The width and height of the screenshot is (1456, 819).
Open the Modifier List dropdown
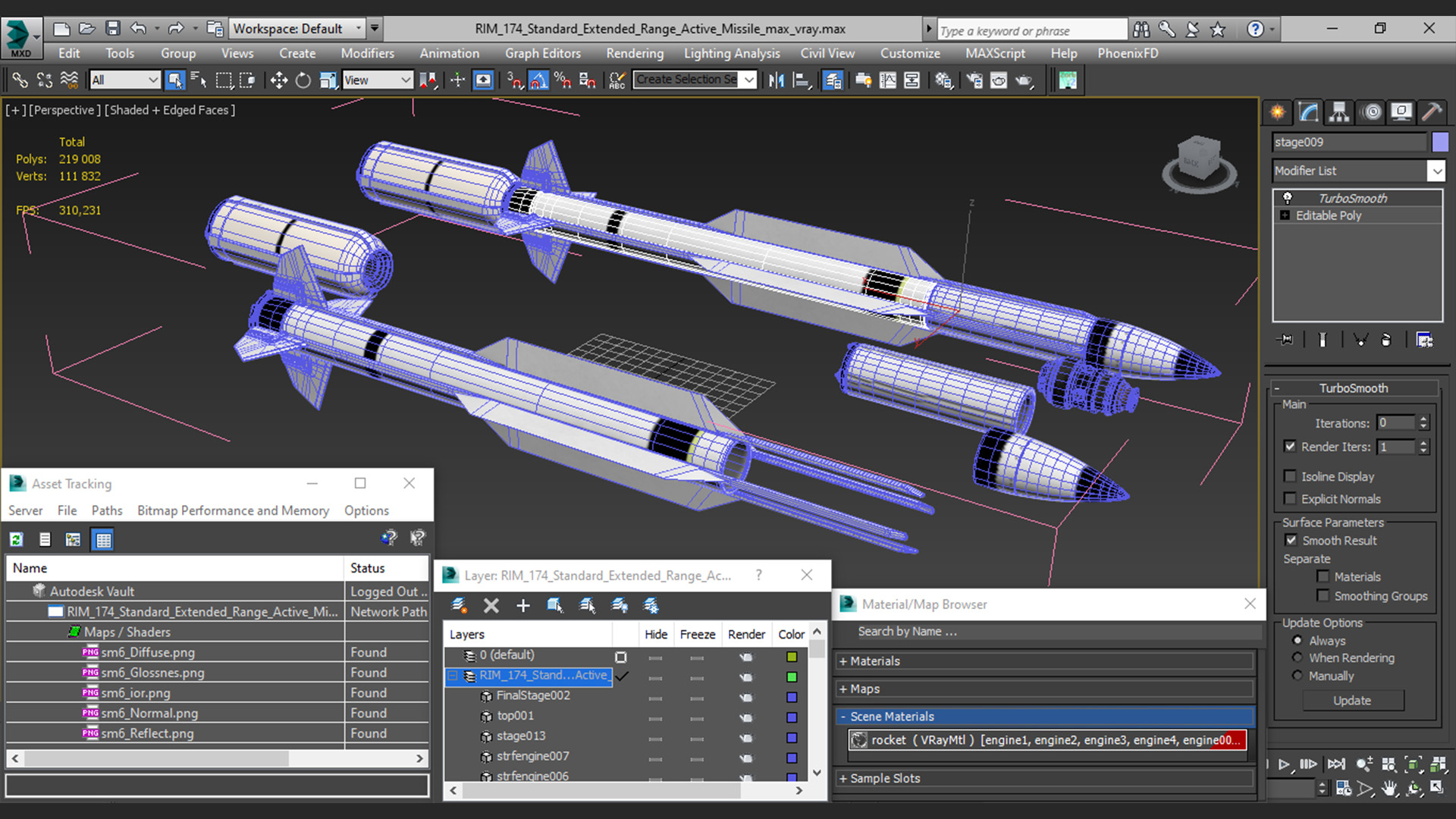1436,171
